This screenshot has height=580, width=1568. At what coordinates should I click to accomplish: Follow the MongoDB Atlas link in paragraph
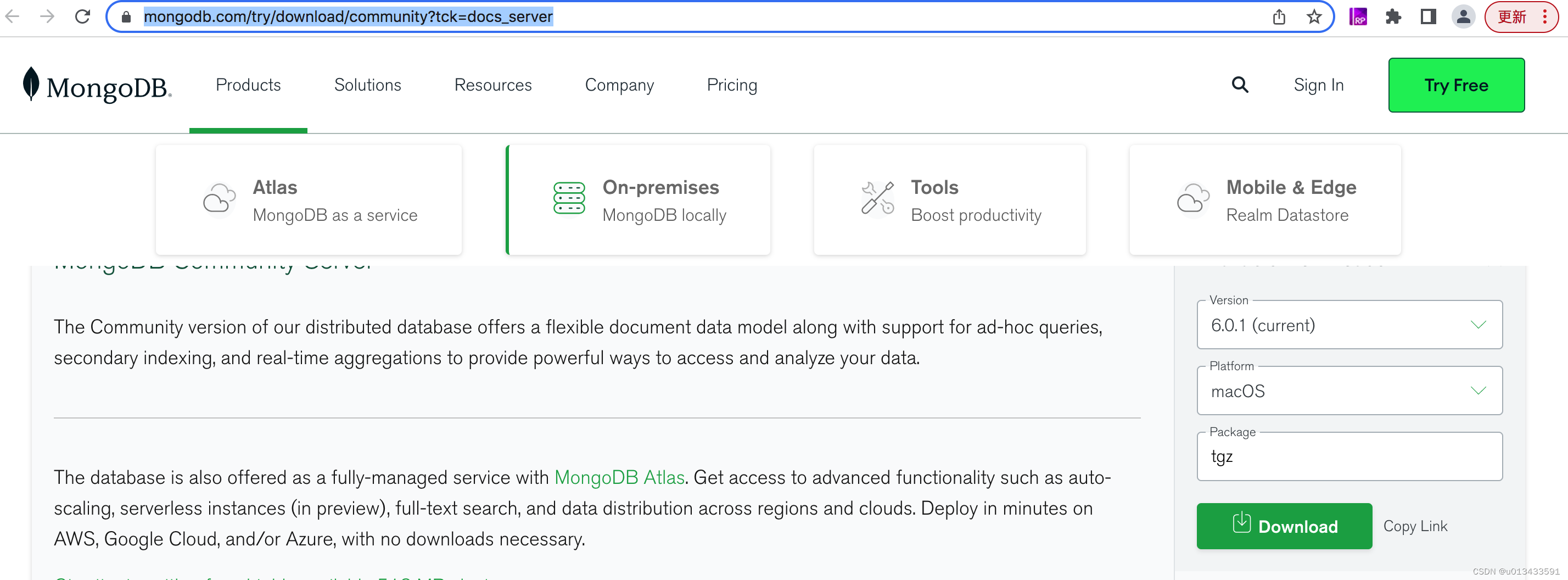pos(619,477)
